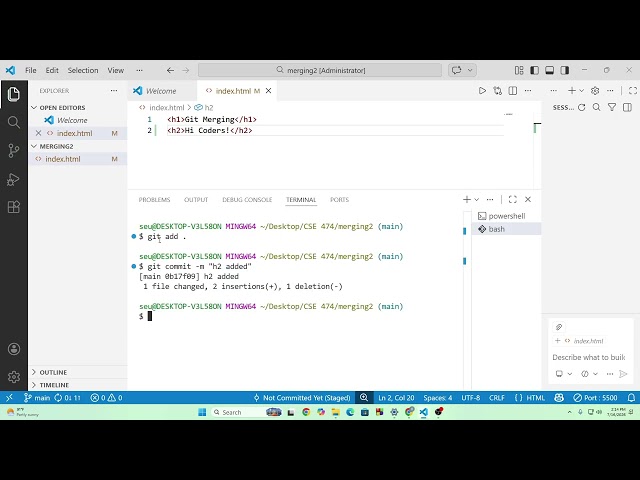
Task: Click the Go Forward arrow in the title bar
Action: pyautogui.click(x=186, y=70)
